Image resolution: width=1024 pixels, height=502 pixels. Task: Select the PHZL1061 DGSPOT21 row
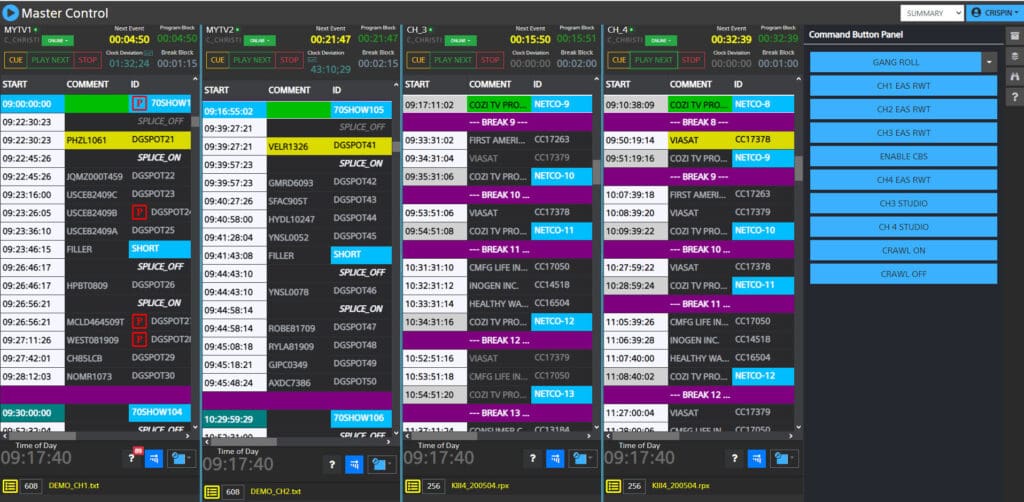tap(96, 140)
